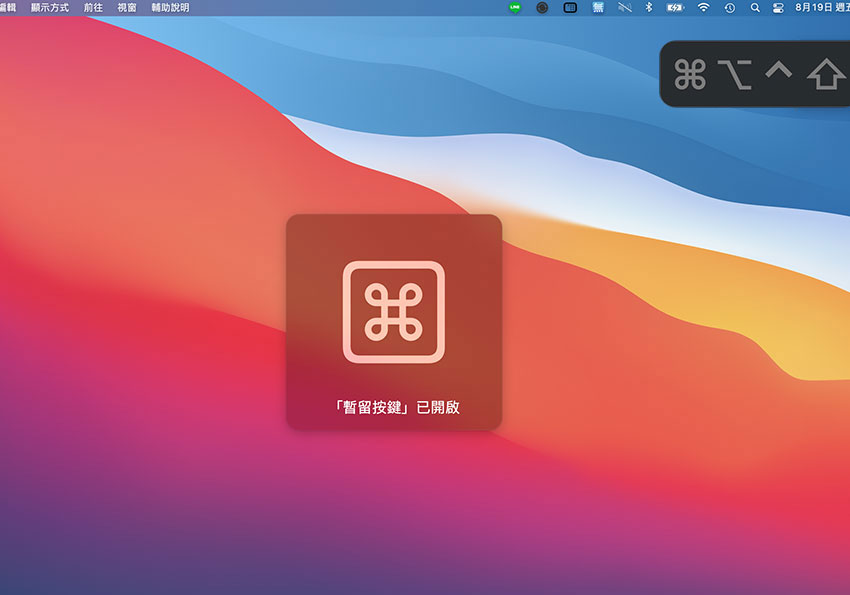Open the 視窗 menu
Viewport: 850px width, 595px height.
(127, 8)
